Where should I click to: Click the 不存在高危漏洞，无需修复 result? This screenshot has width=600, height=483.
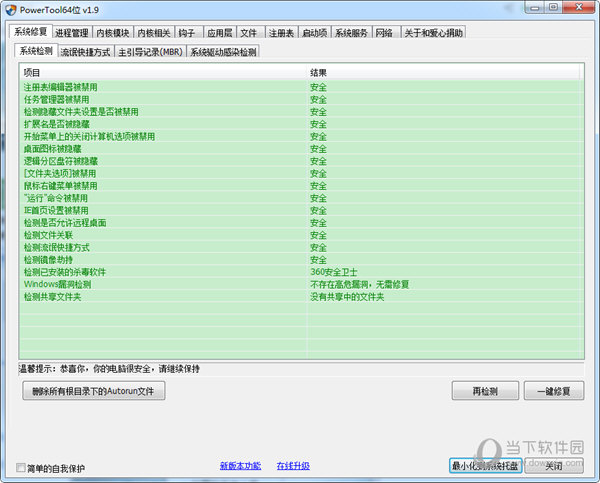pyautogui.click(x=360, y=284)
